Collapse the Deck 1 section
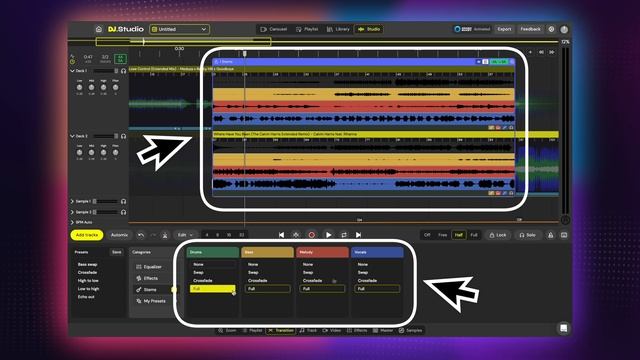640x360 pixels. (72, 71)
